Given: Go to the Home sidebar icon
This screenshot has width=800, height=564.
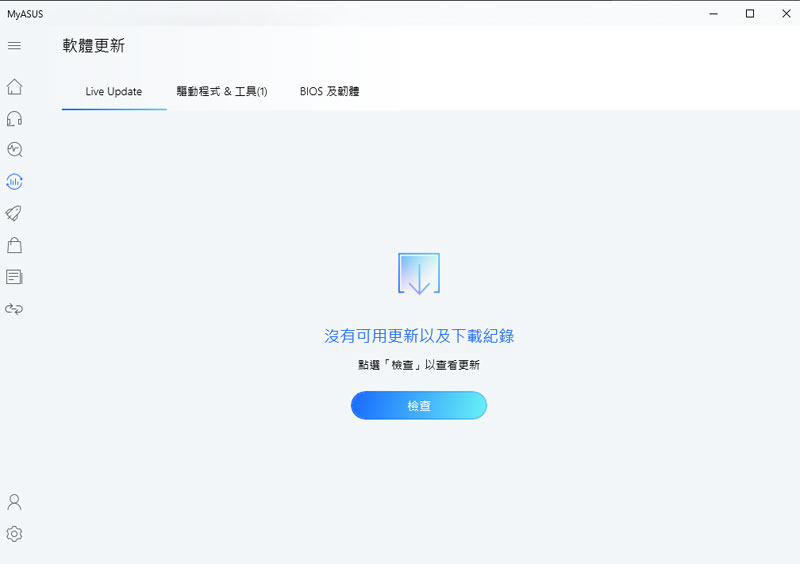Looking at the screenshot, I should point(14,87).
